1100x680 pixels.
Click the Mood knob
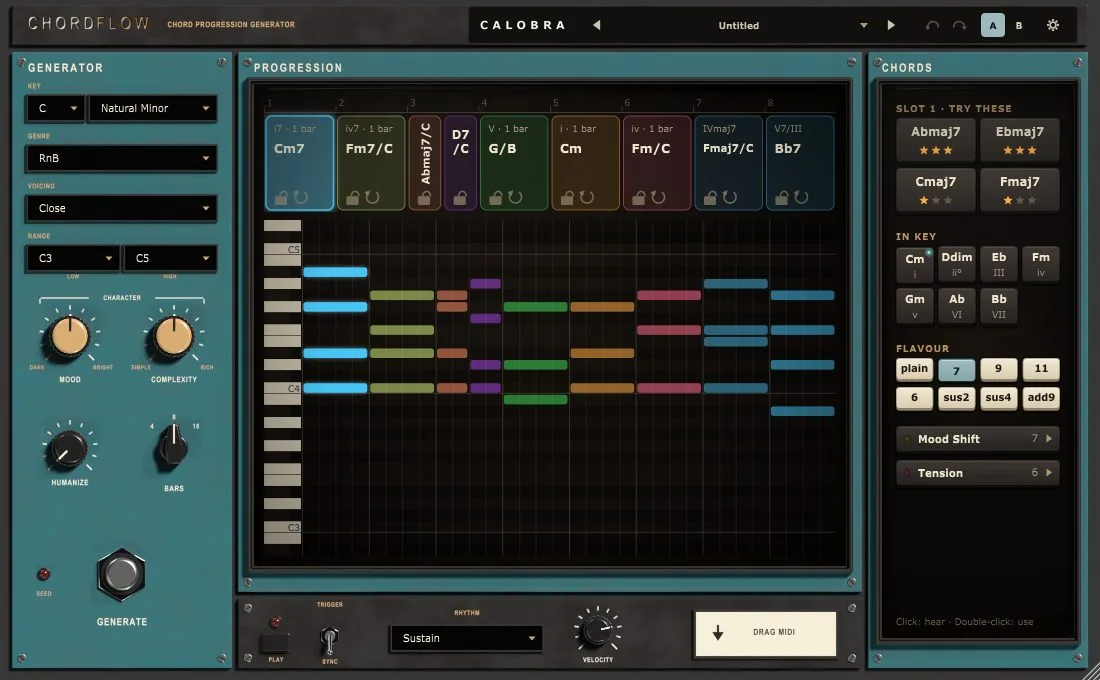pos(69,336)
